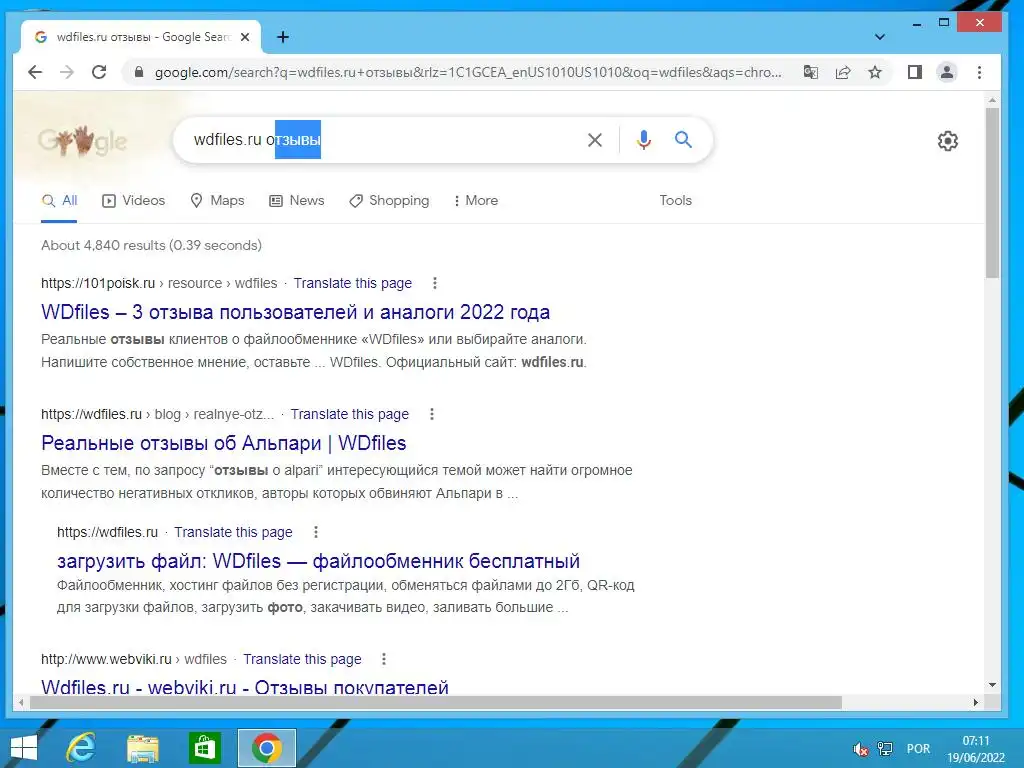Screen dimensions: 1024x768
Task: Open the network tray icon
Action: (x=885, y=749)
